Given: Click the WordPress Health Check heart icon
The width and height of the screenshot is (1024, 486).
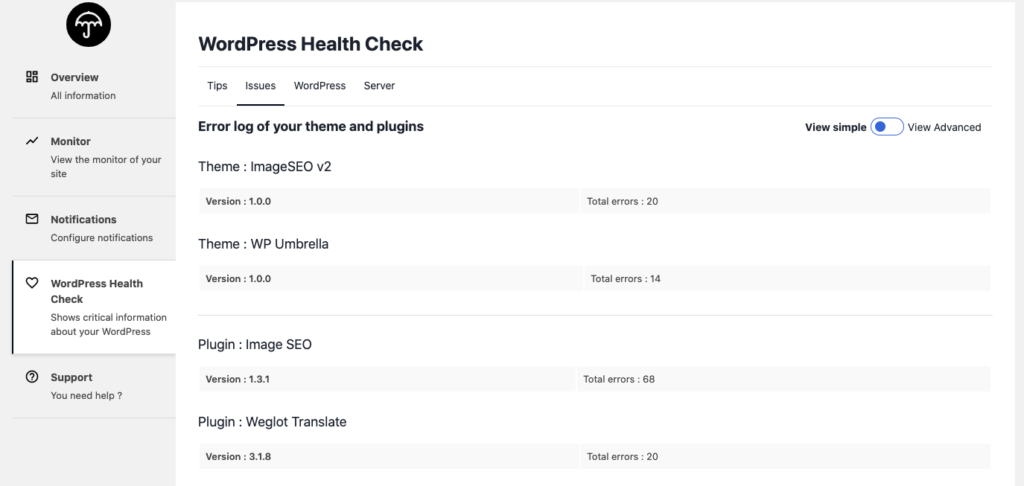Looking at the screenshot, I should 32,283.
